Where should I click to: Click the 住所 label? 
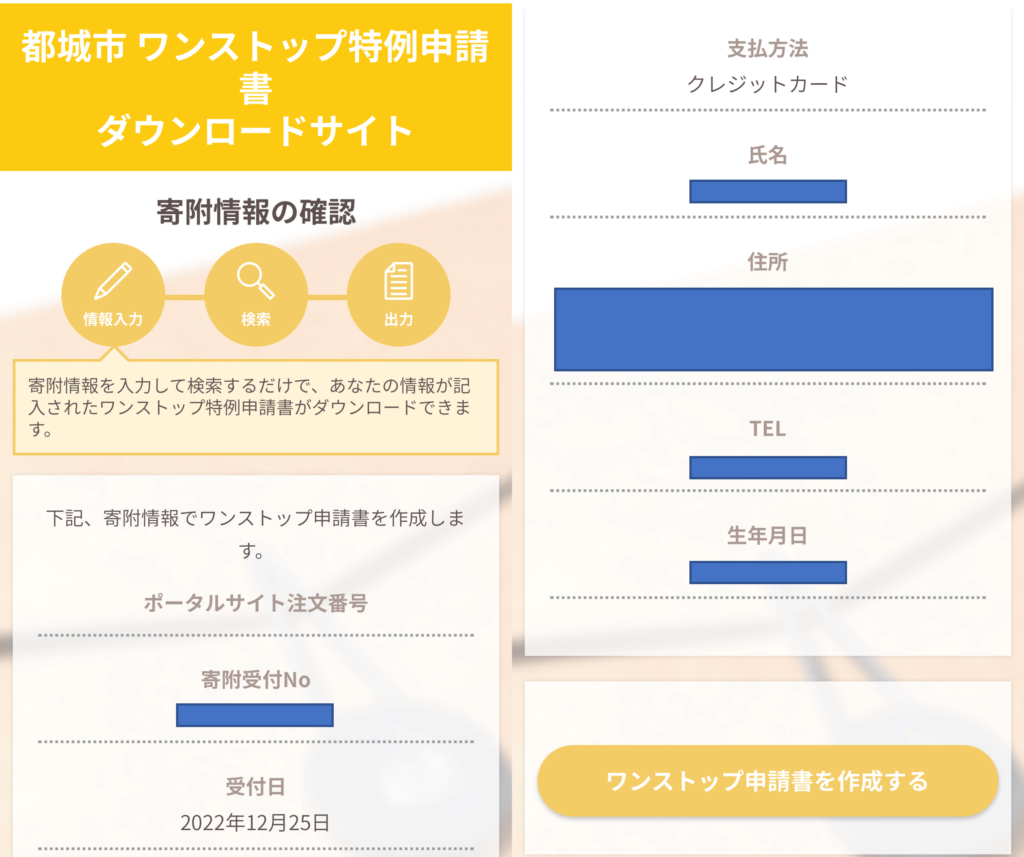[x=768, y=262]
